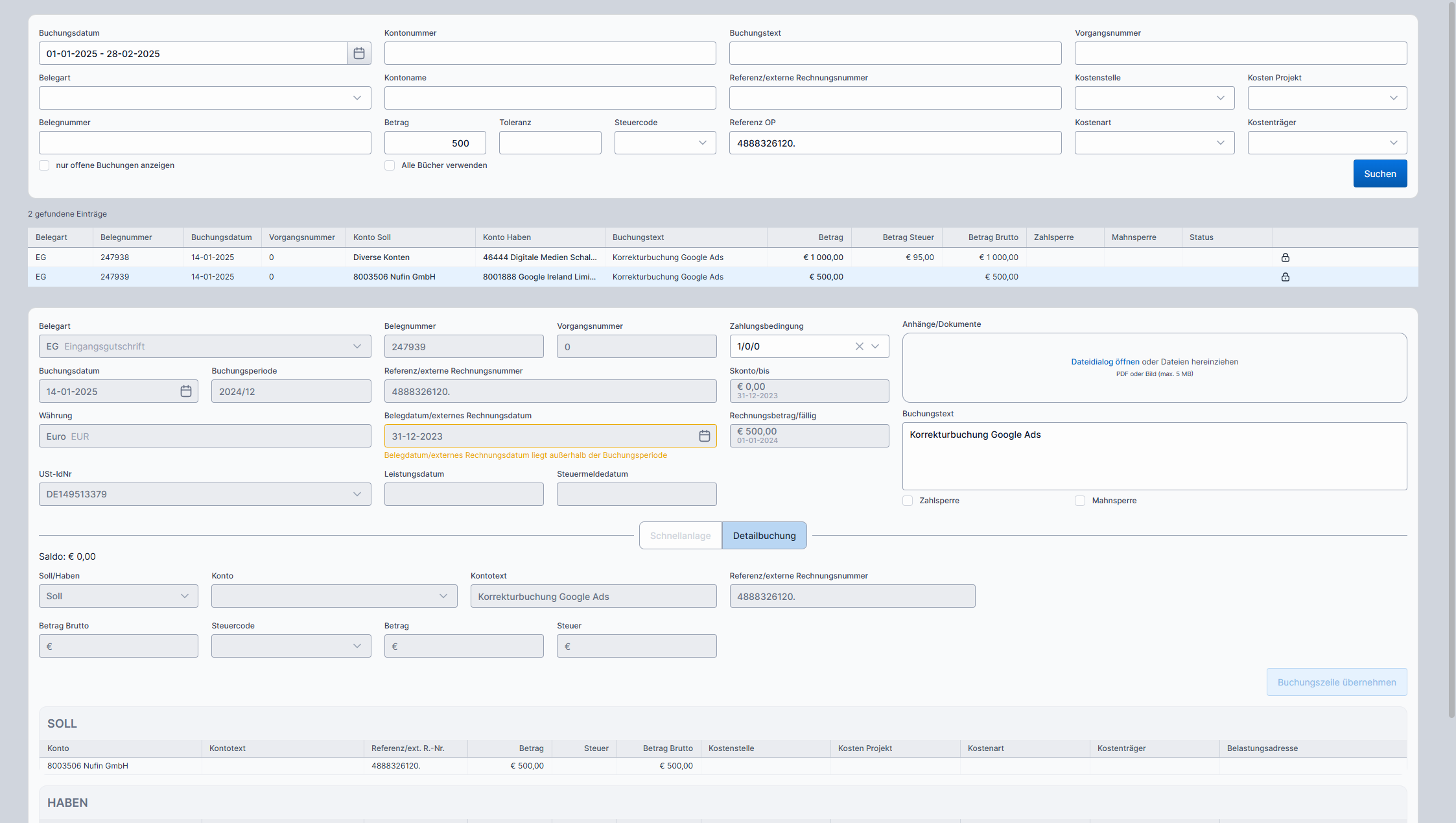Tick the Mahnsperre checkbox
Screen dimensions: 1456x823
pos(1080,501)
